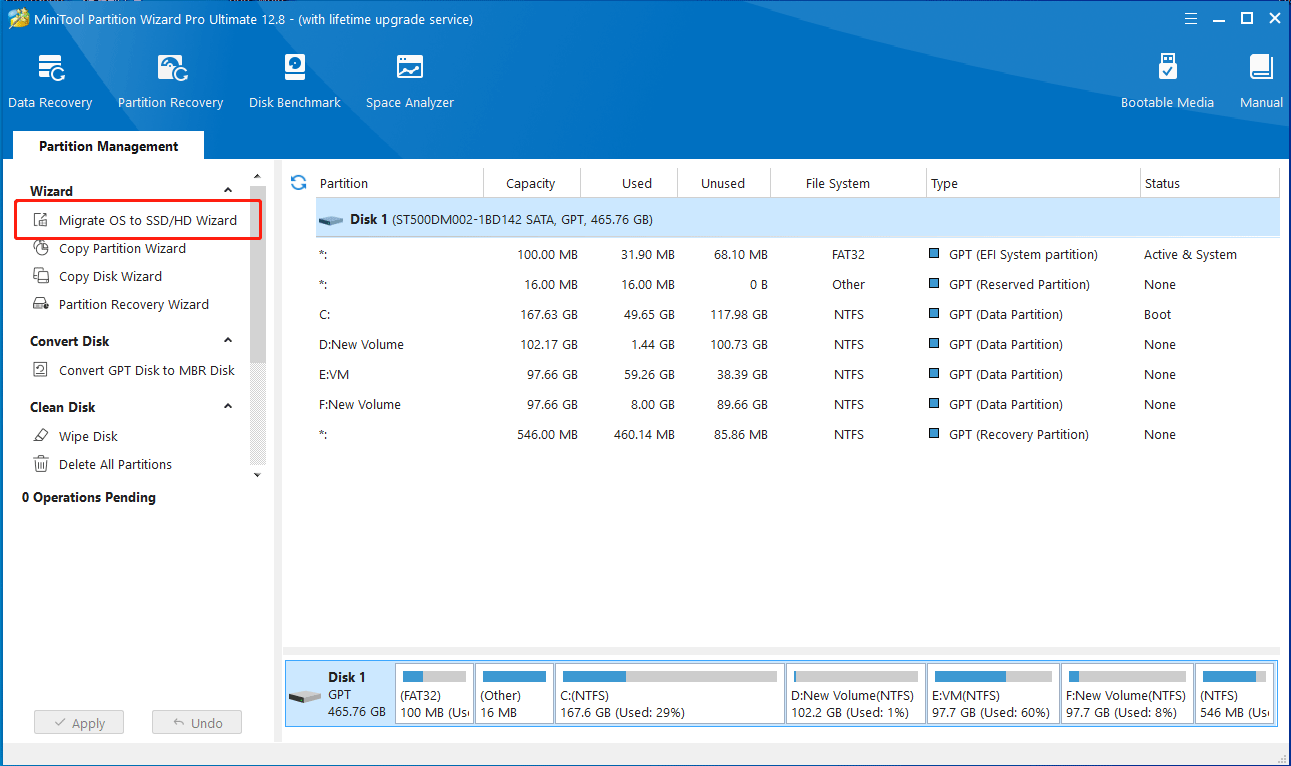Screen dimensions: 1291x766
Task: Open Partition Recovery Wizard link
Action: point(134,304)
